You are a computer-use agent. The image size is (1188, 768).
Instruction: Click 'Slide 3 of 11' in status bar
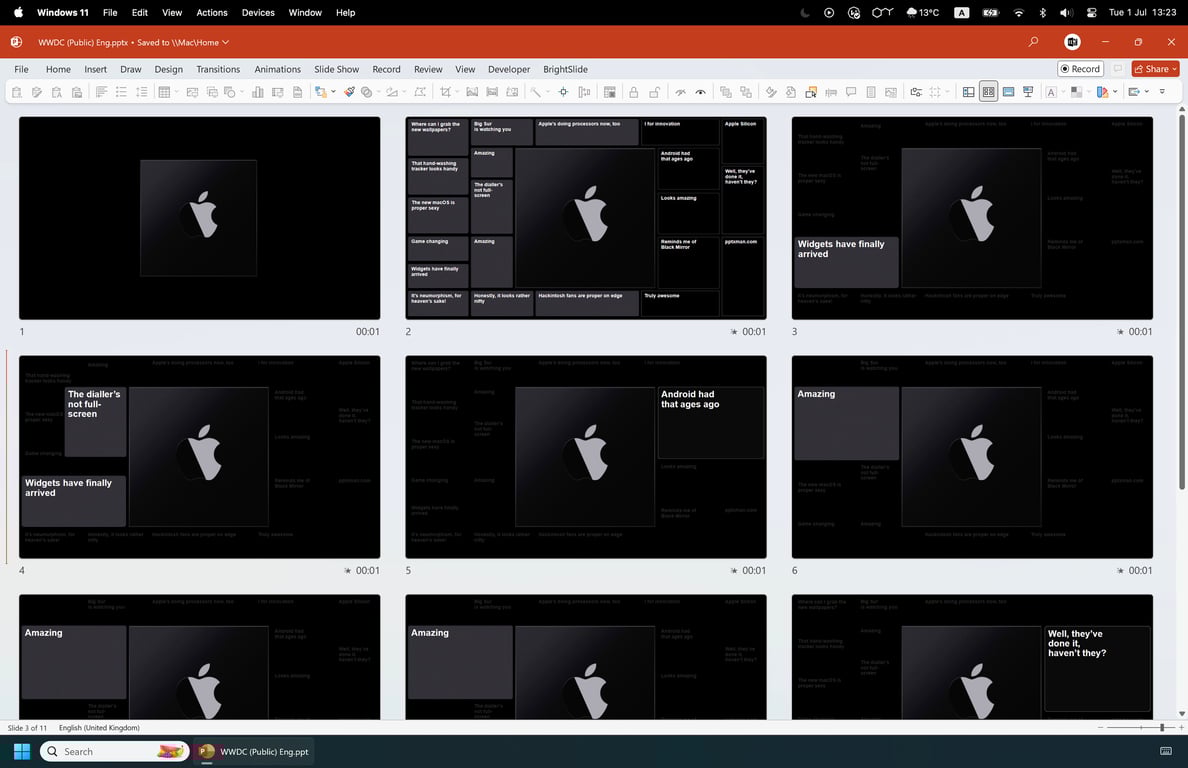pyautogui.click(x=27, y=728)
